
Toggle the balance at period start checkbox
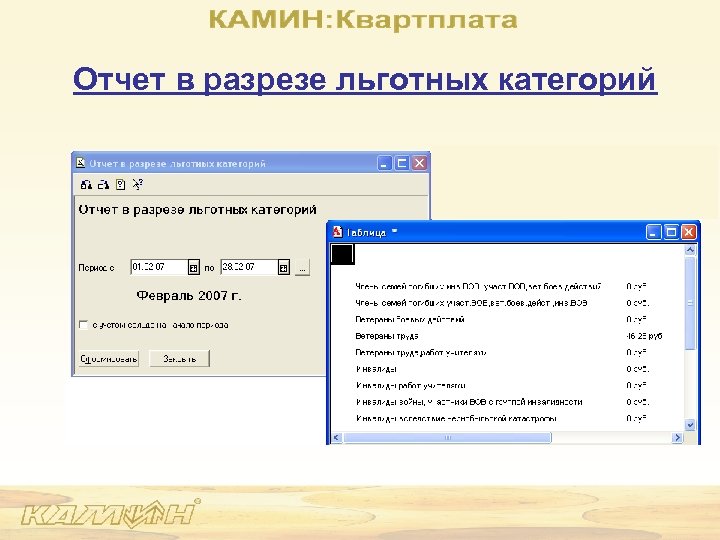tap(83, 325)
